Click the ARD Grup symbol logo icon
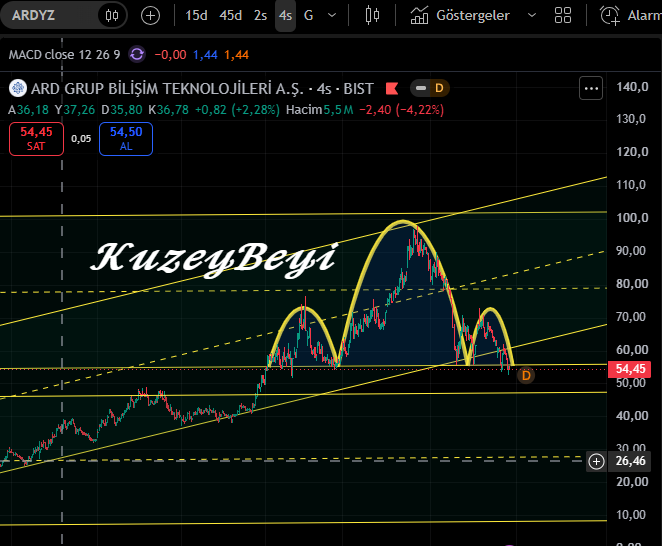Screen dimensions: 662x546 tap(18, 88)
